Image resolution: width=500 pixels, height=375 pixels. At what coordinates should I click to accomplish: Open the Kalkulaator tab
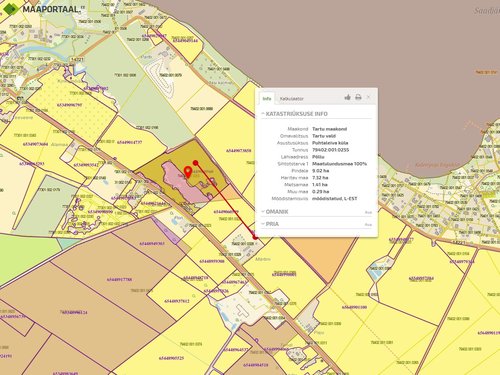point(292,99)
